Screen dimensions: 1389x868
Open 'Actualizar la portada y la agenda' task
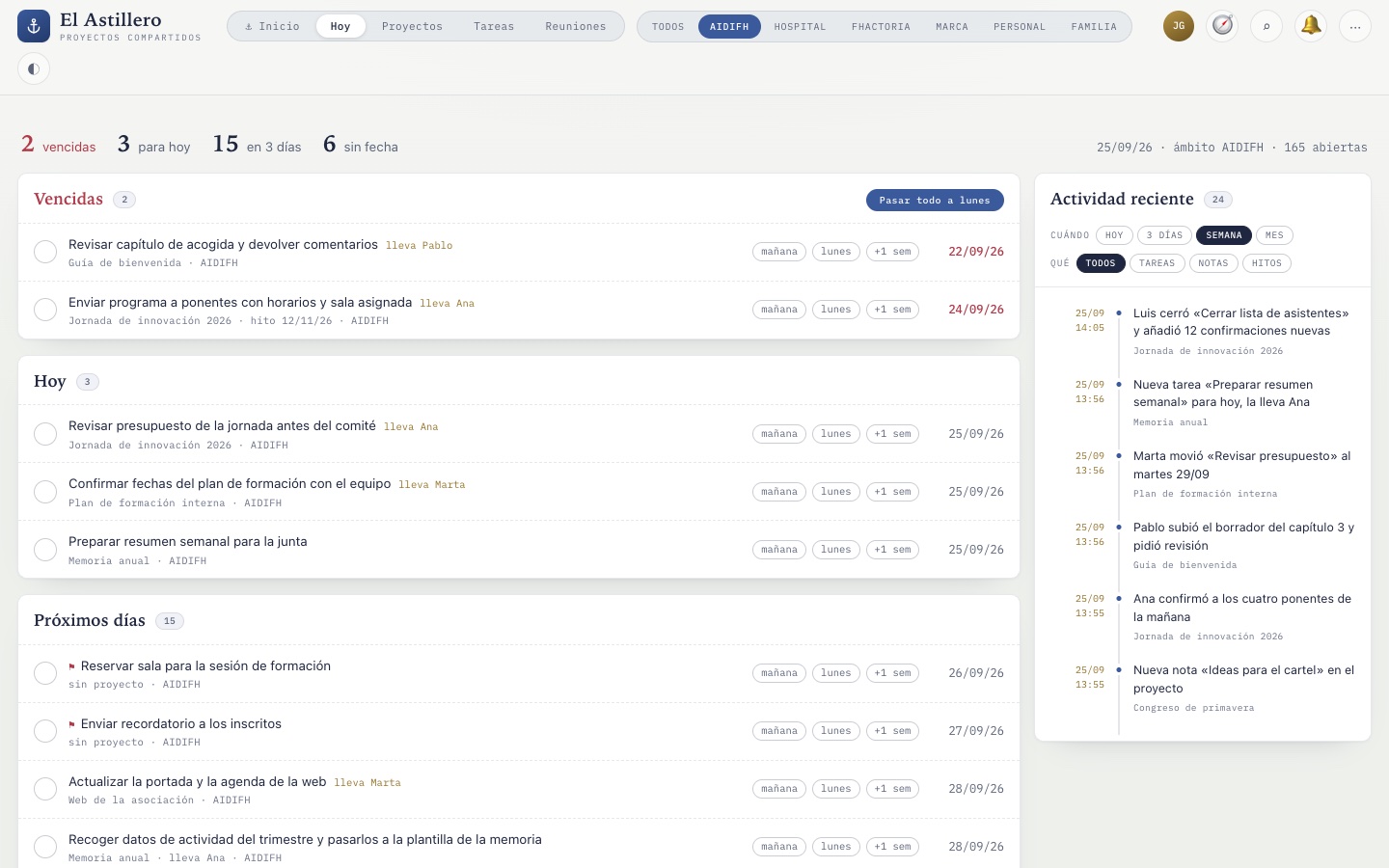(x=198, y=782)
